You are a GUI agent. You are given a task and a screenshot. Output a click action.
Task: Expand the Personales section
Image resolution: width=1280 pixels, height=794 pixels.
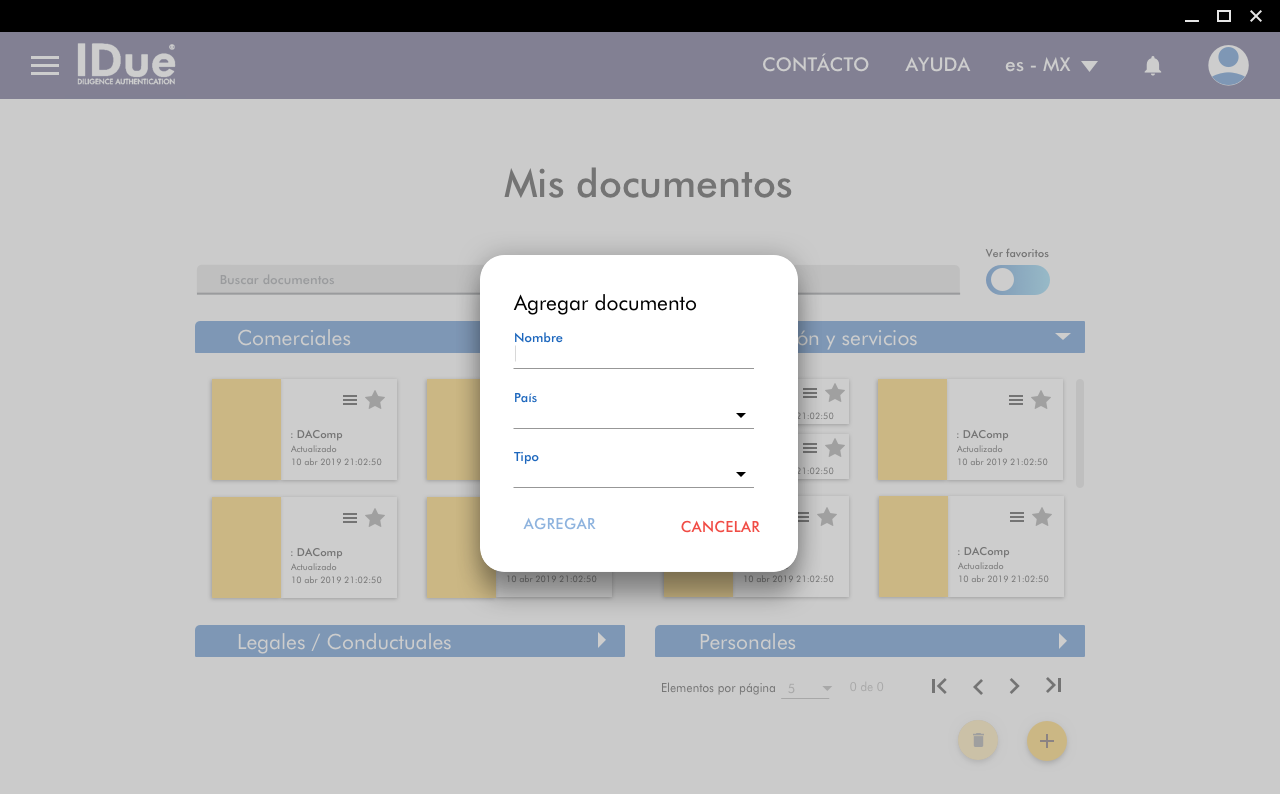(1063, 641)
